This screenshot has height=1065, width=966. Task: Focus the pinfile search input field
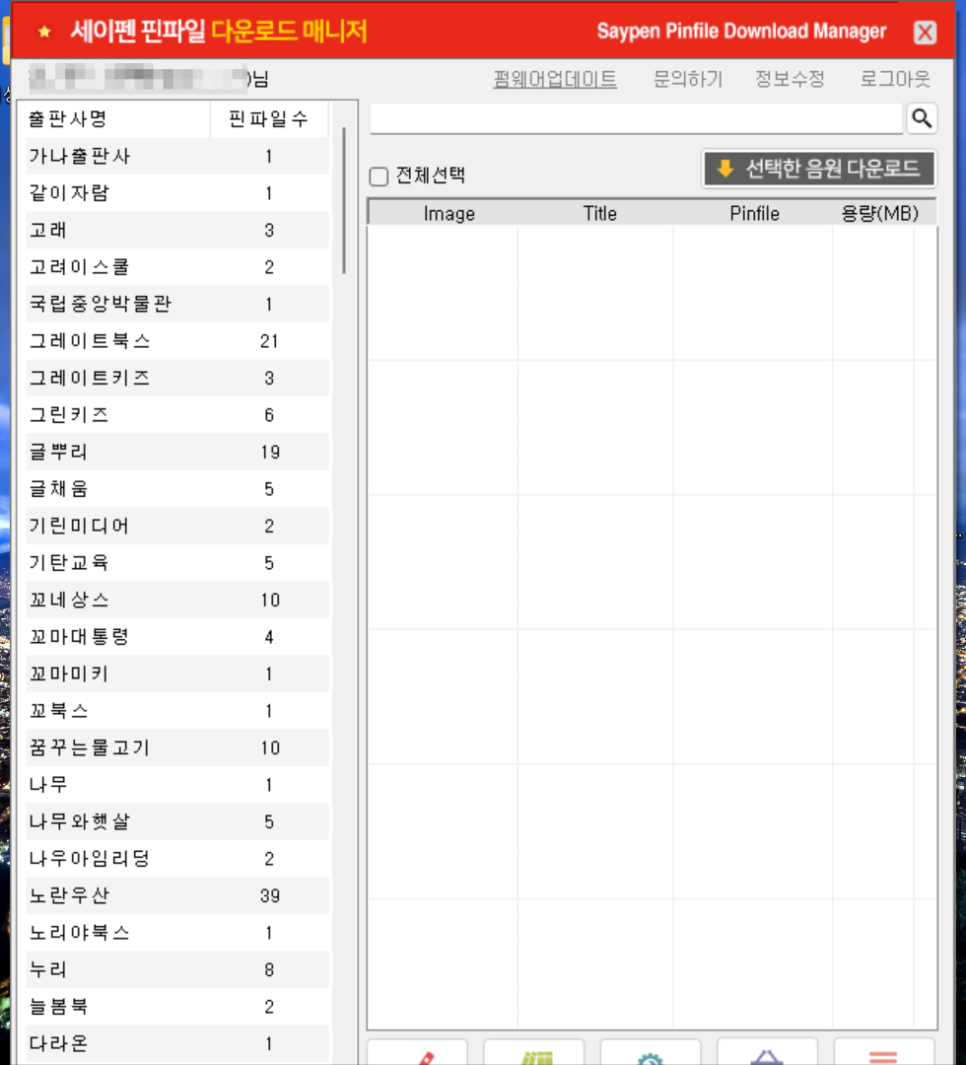coord(637,119)
